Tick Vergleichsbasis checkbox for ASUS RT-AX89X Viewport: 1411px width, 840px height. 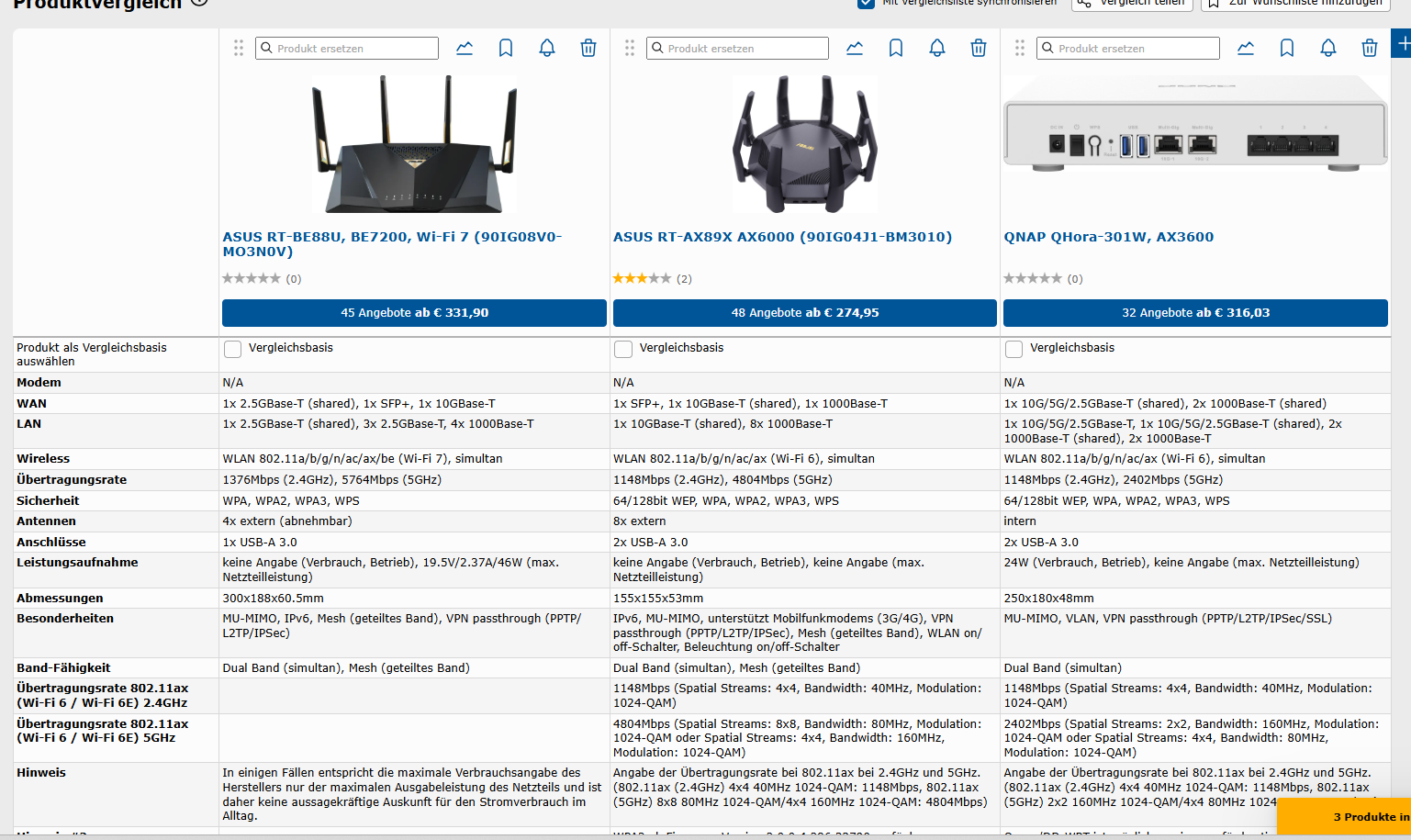tap(623, 349)
